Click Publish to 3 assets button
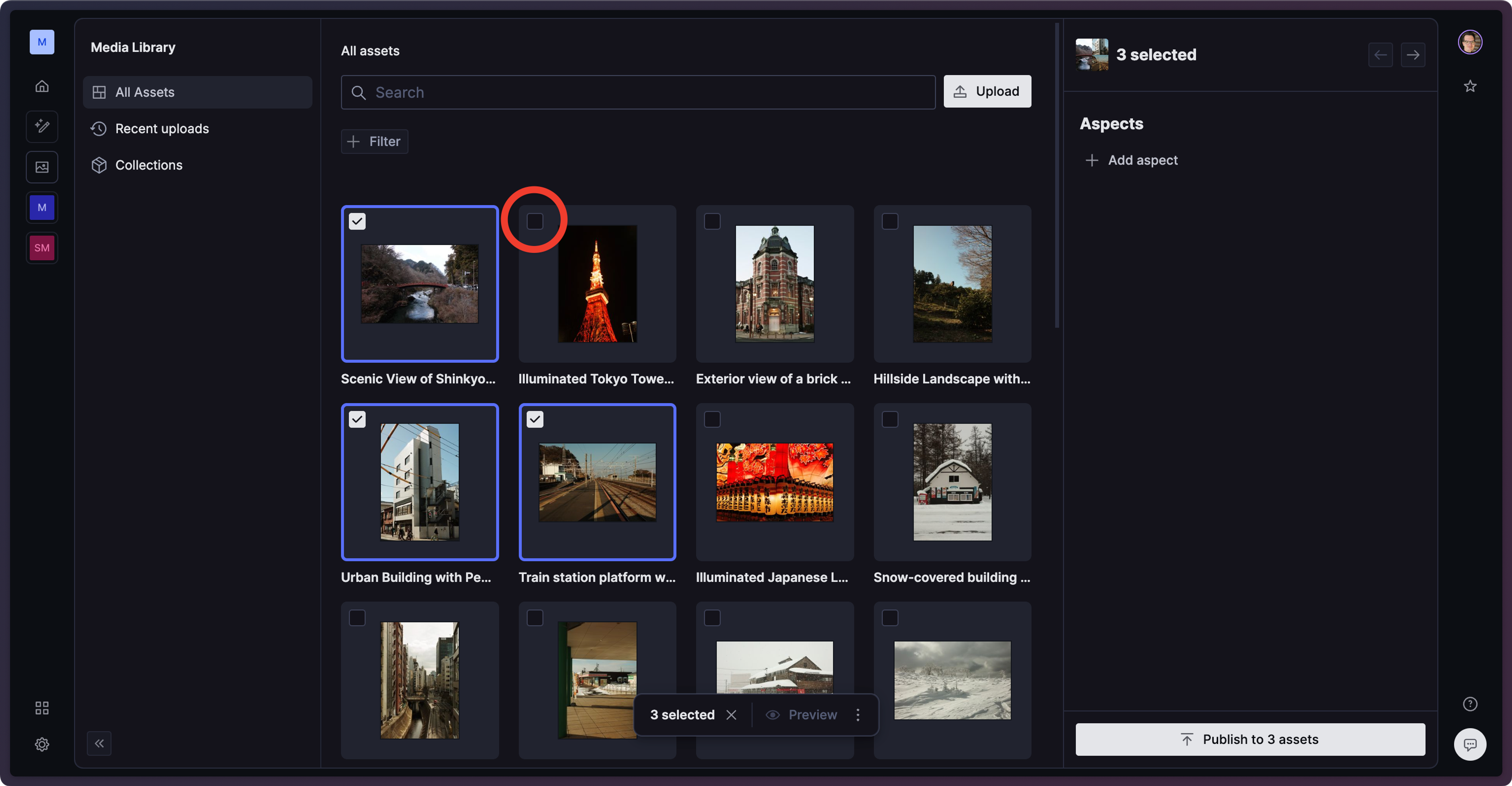The height and width of the screenshot is (786, 1512). (x=1250, y=739)
